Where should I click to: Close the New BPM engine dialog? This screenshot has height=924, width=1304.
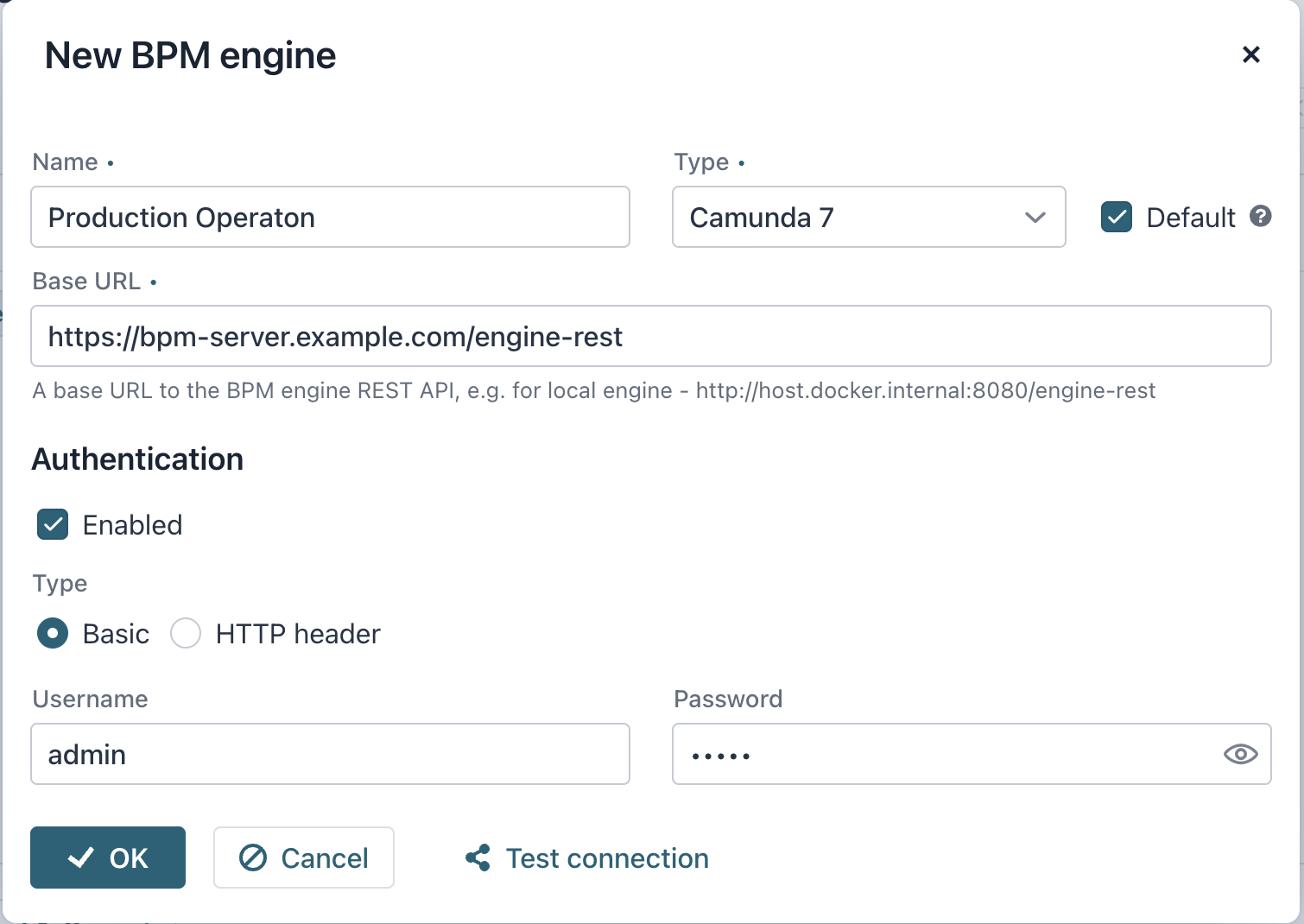click(1250, 54)
